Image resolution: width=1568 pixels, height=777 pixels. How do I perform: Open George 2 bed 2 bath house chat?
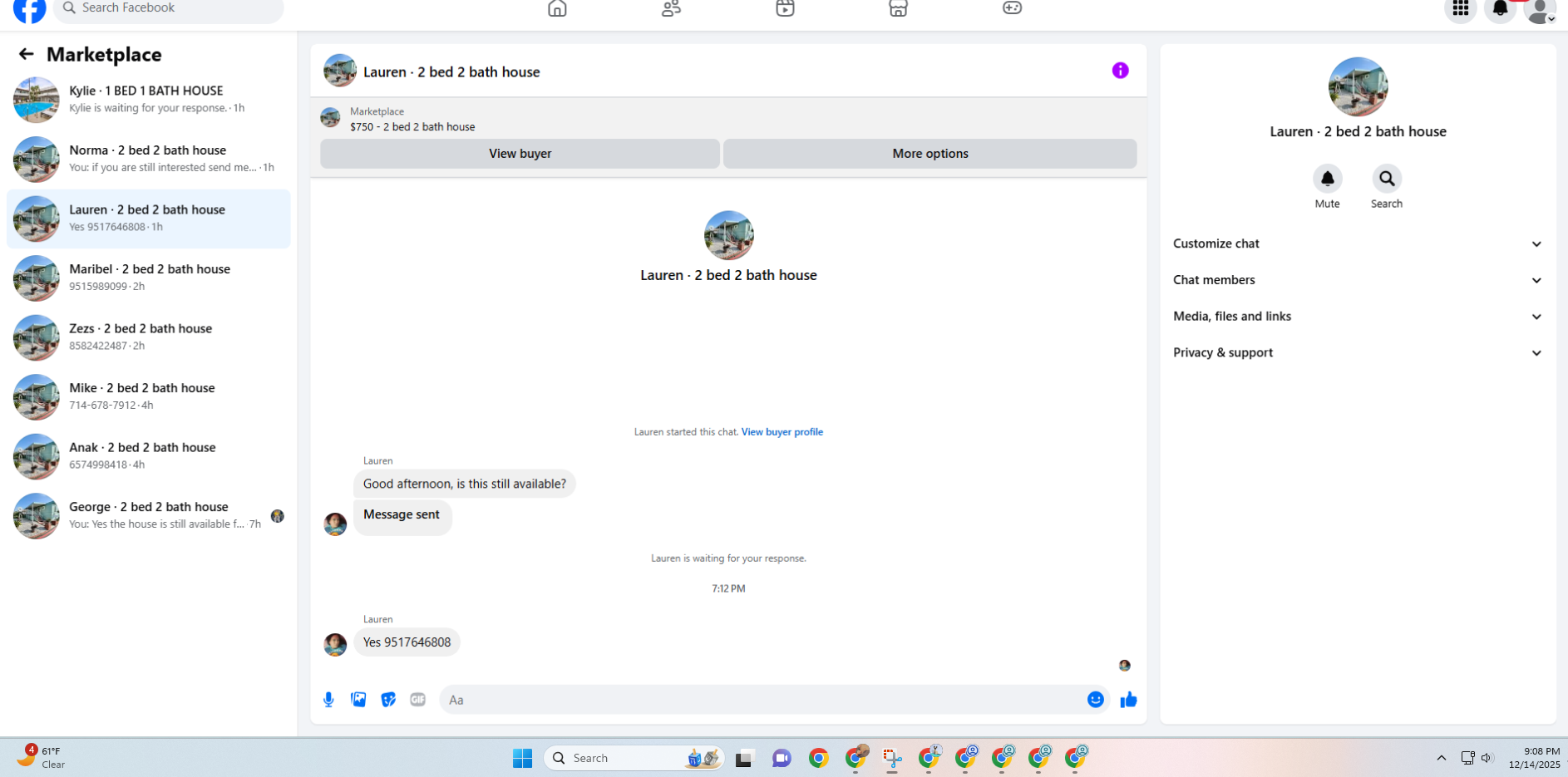[149, 516]
